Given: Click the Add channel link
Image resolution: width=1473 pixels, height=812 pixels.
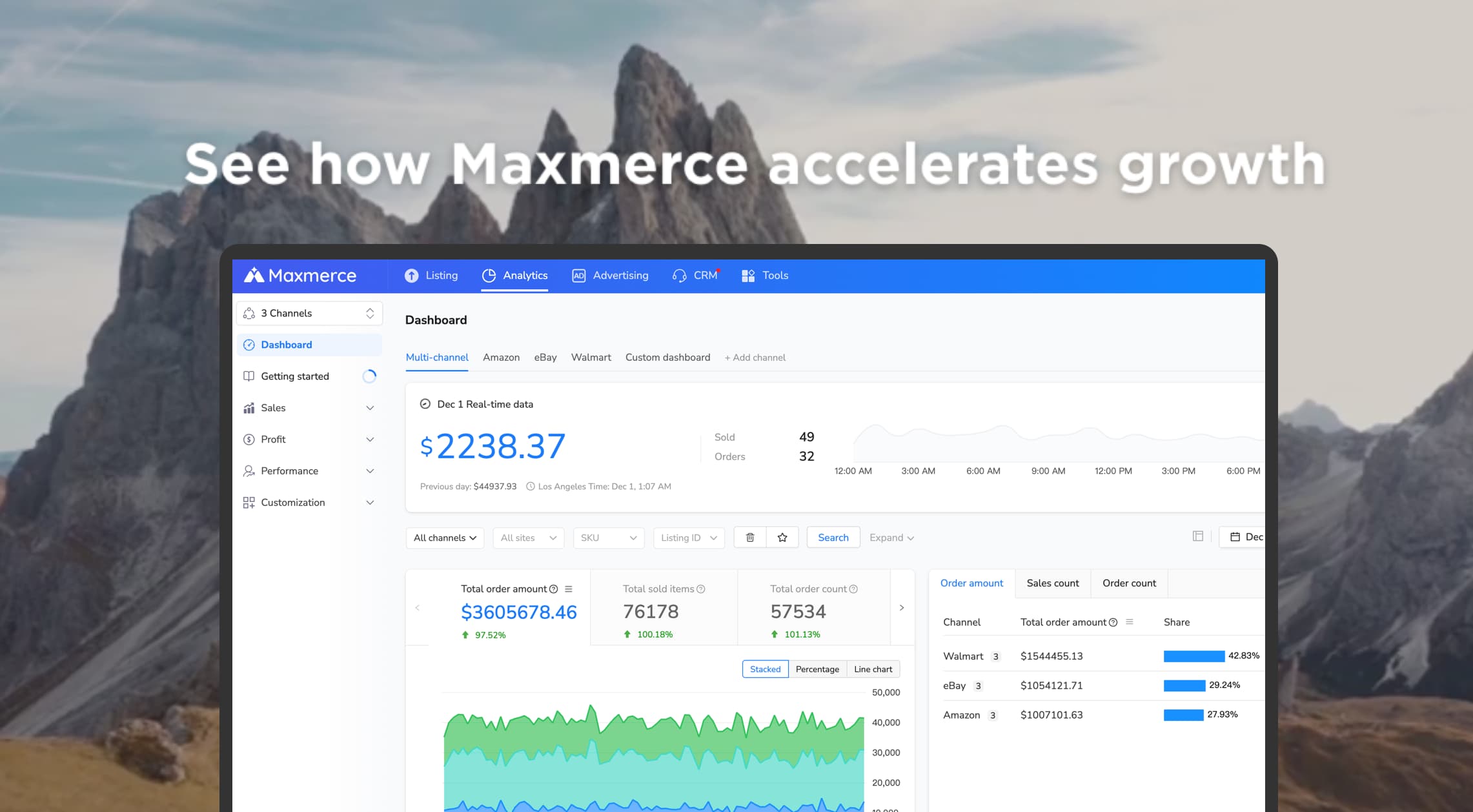Looking at the screenshot, I should click(x=755, y=358).
